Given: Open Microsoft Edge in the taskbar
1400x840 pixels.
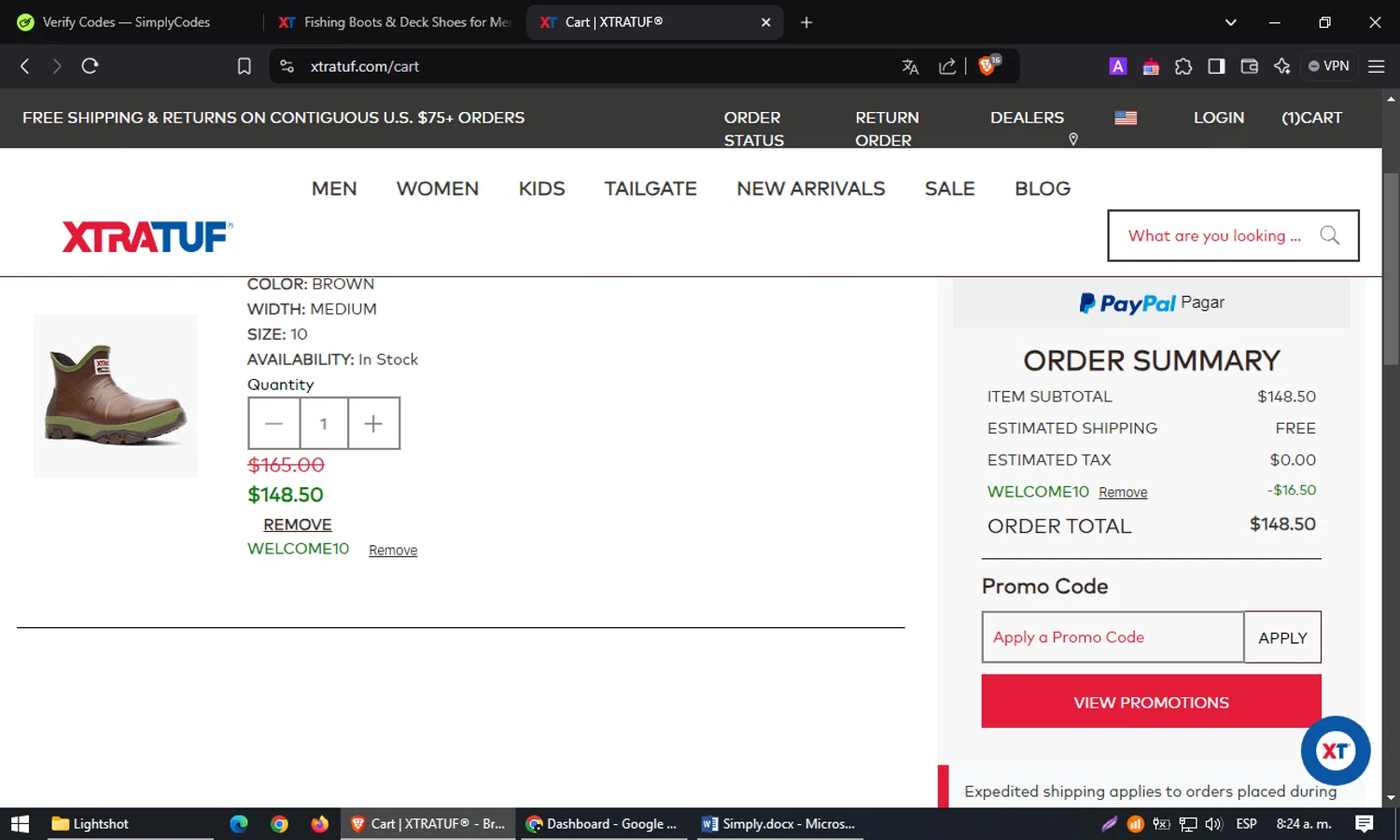Looking at the screenshot, I should click(x=239, y=824).
